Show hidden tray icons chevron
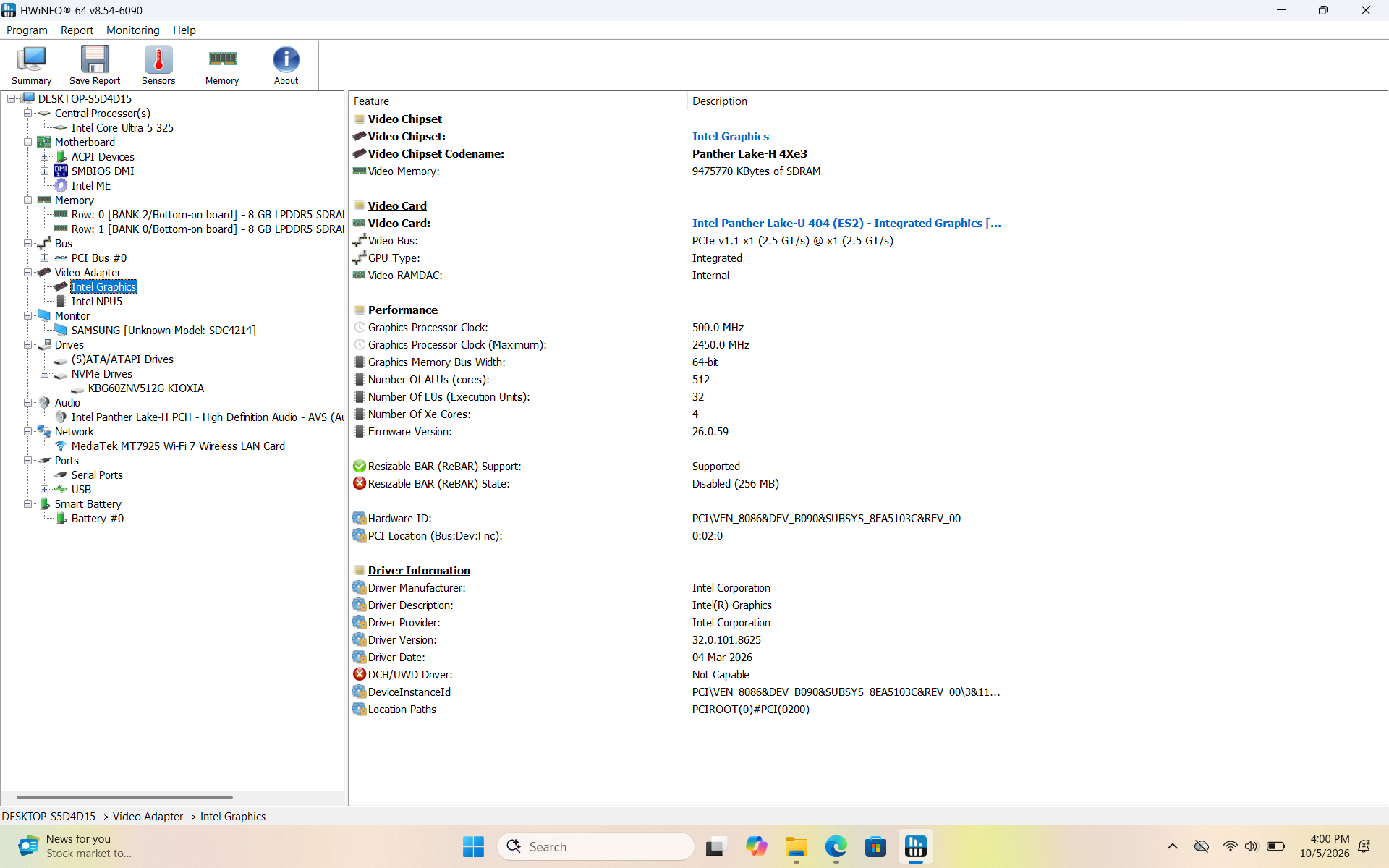Viewport: 1389px width, 868px height. [1173, 846]
